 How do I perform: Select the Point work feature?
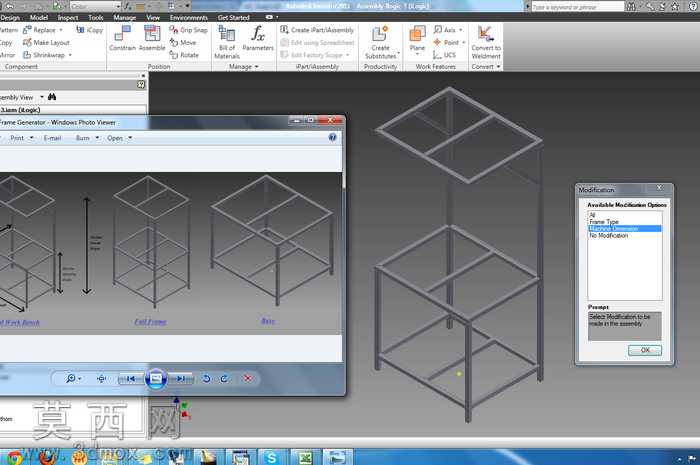(x=446, y=42)
